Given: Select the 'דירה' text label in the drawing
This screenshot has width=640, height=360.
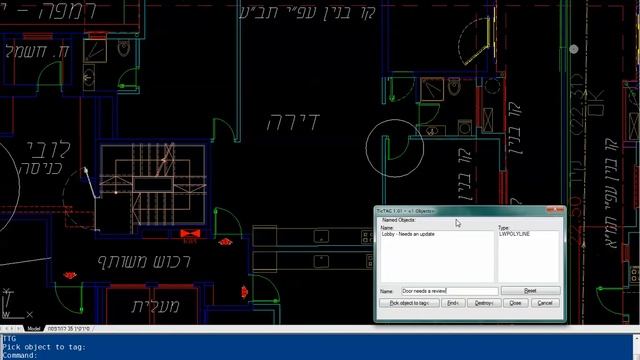Looking at the screenshot, I should (293, 122).
